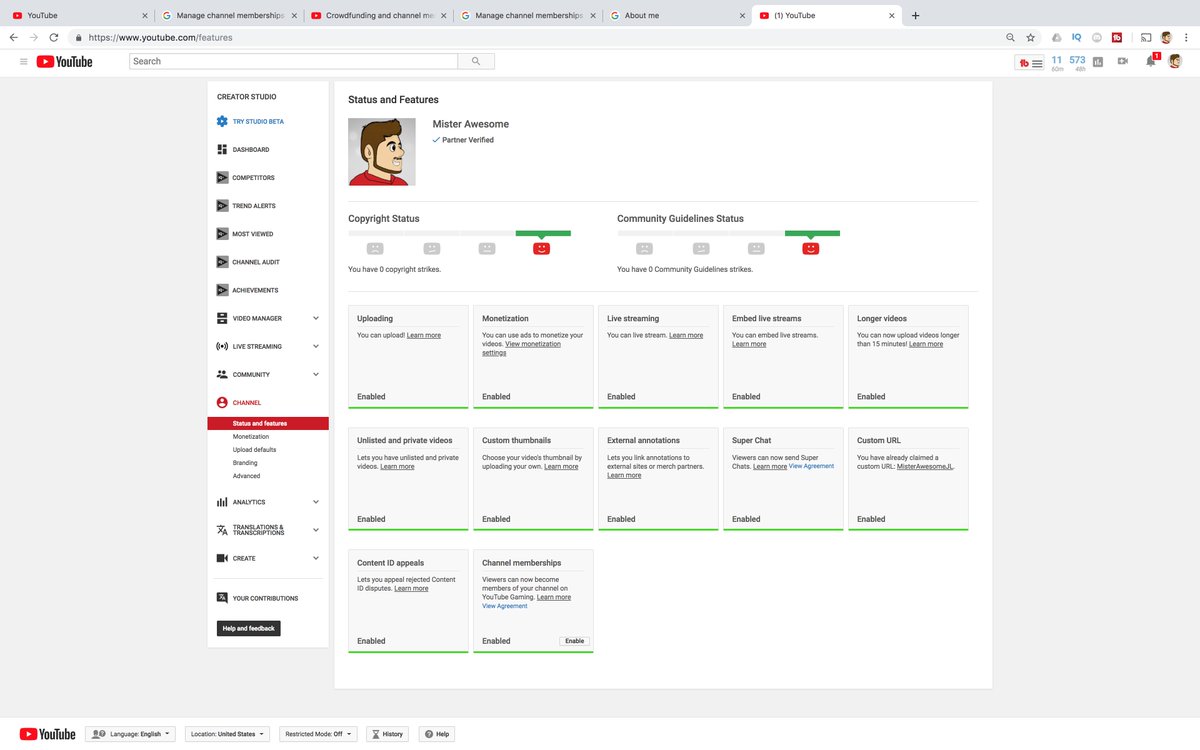
Task: Open the bar chart stats icon in header
Action: pyautogui.click(x=1098, y=62)
